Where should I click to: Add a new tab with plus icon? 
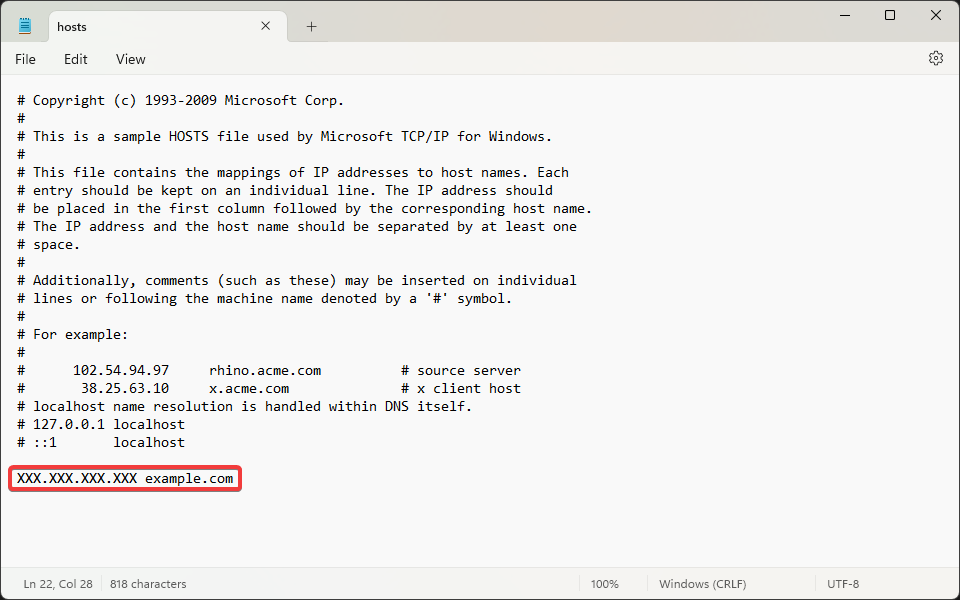[311, 27]
